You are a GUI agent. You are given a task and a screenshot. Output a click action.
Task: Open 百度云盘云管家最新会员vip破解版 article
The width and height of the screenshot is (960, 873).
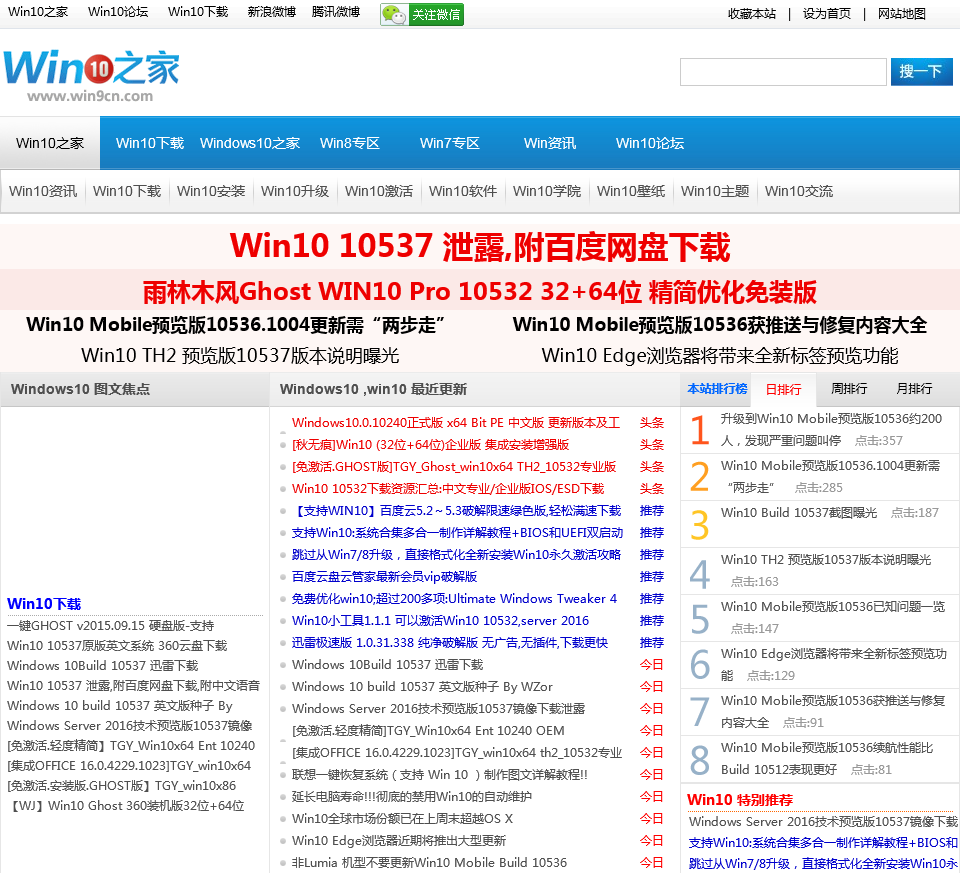[384, 577]
